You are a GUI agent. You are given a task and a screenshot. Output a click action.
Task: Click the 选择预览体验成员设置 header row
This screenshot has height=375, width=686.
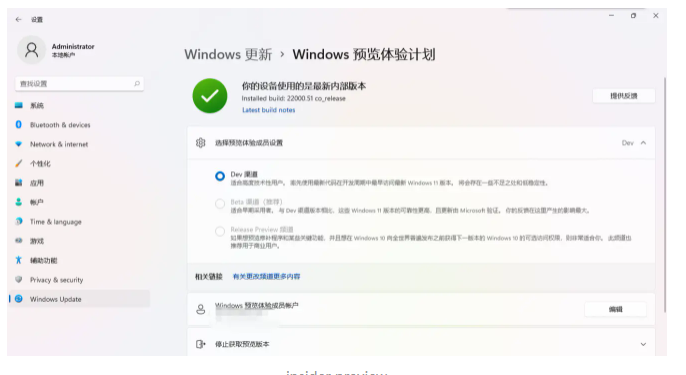click(421, 143)
